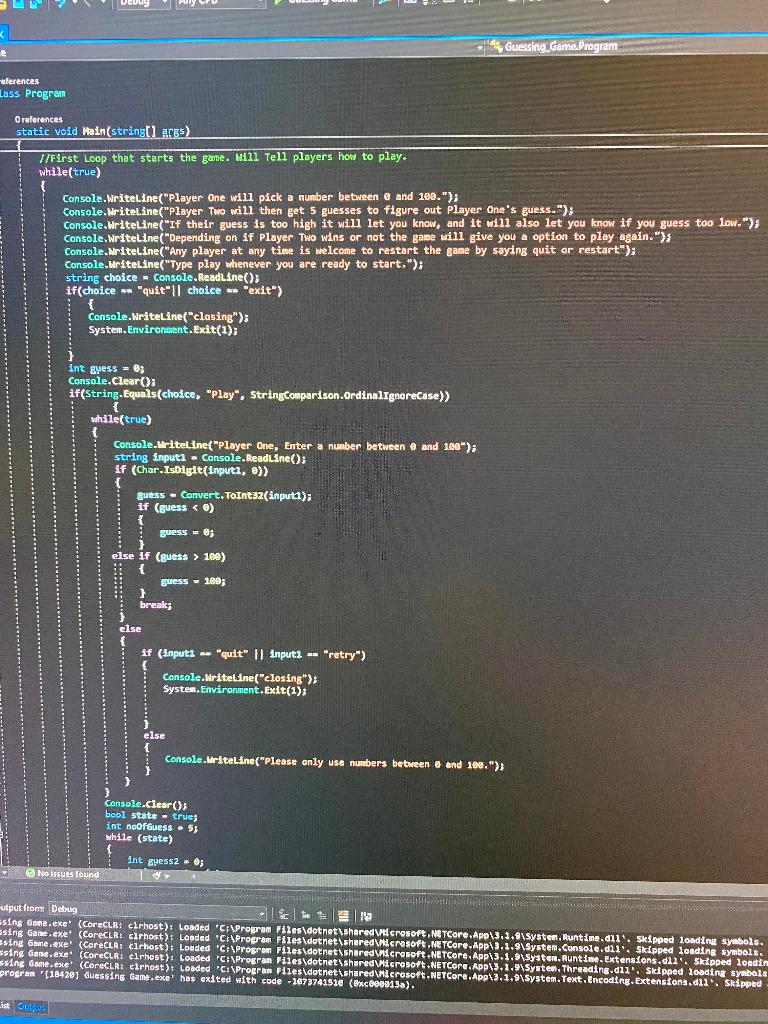Click the line 'if(choice == "quit"|| choice == "exit")'
This screenshot has width=768, height=1024.
174,291
